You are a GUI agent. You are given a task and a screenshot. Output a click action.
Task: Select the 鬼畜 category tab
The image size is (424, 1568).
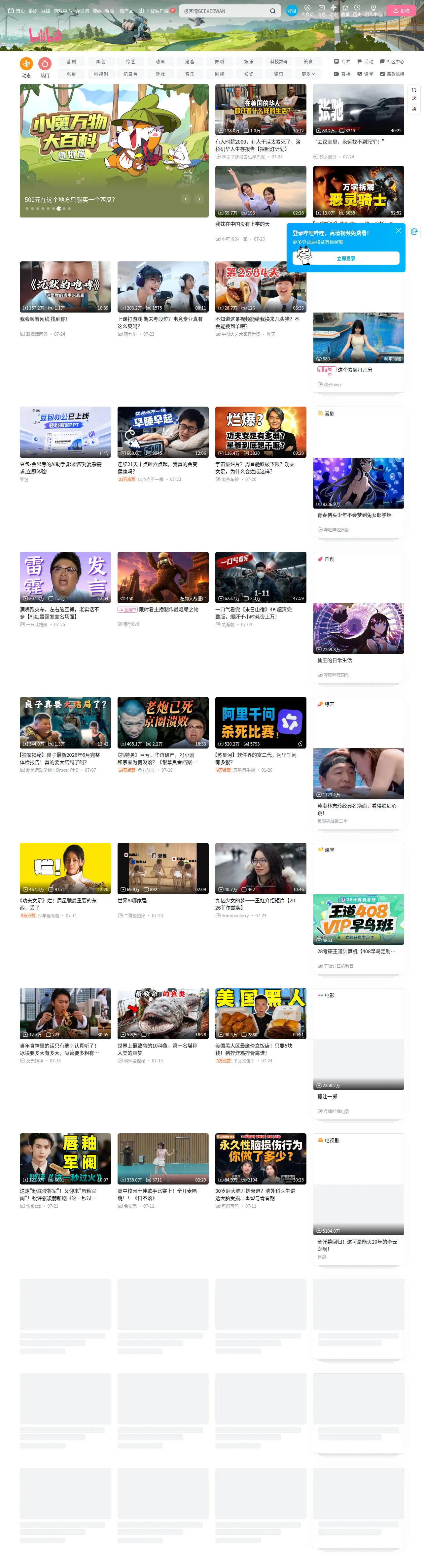(x=190, y=61)
